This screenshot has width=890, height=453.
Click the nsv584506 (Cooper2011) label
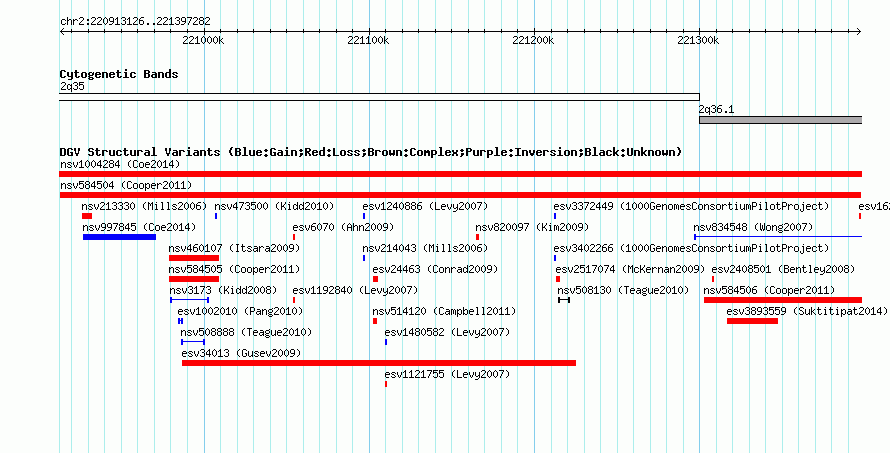(x=769, y=290)
